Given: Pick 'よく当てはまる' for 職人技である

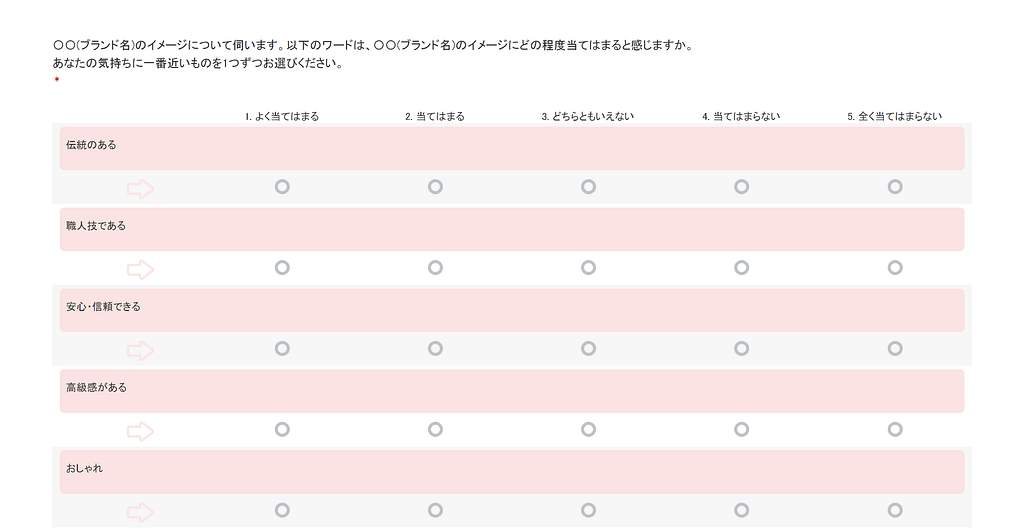Looking at the screenshot, I should pyautogui.click(x=282, y=268).
